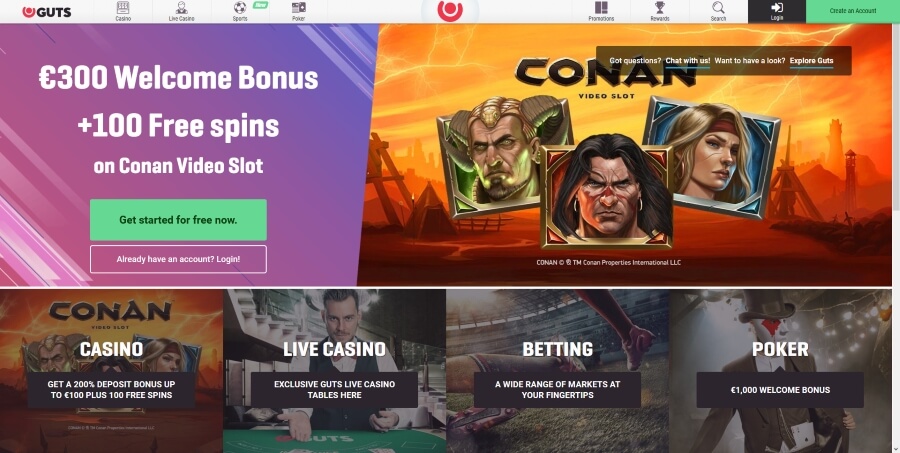Follow the Explore Guts link
The image size is (900, 453).
click(811, 60)
